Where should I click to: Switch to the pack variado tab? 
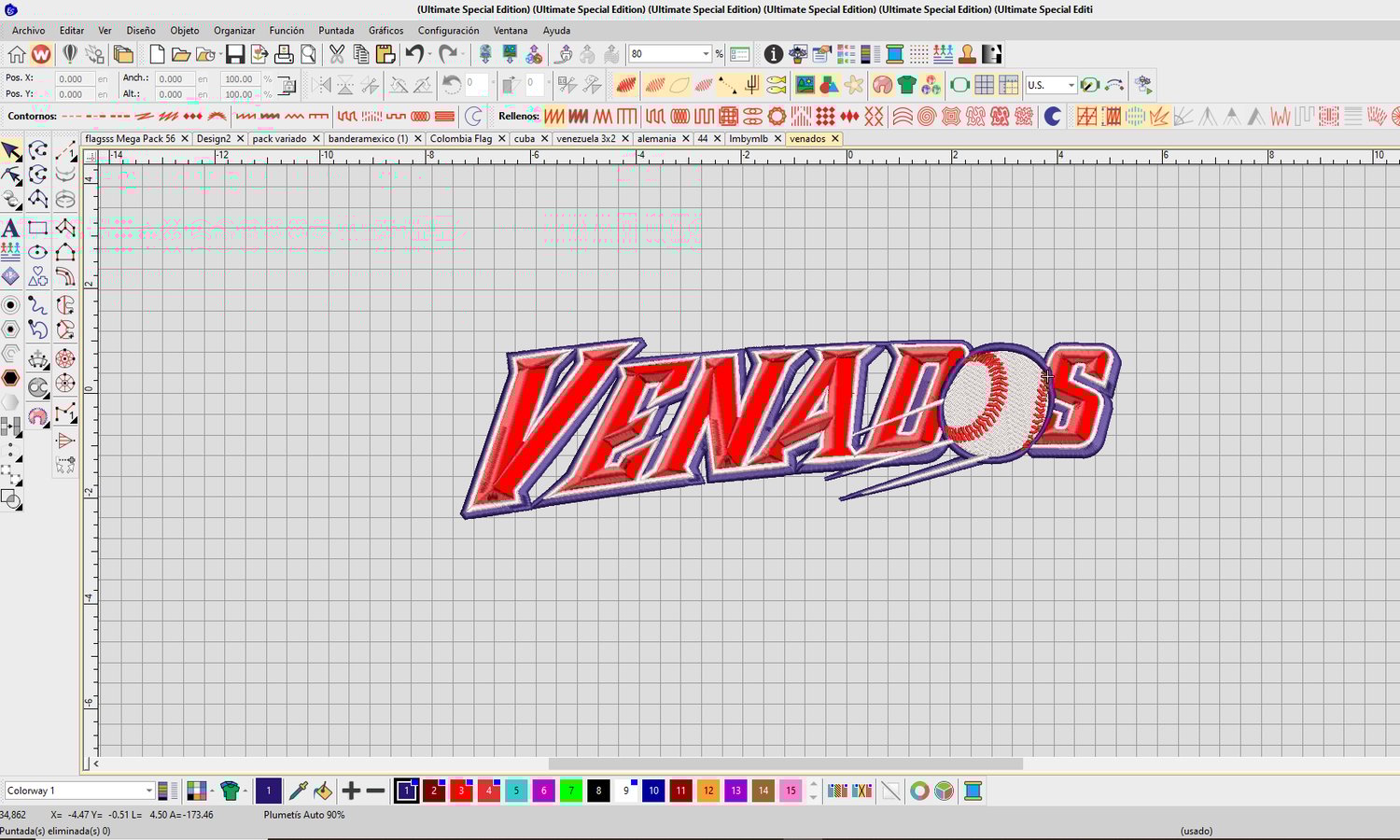click(x=279, y=139)
